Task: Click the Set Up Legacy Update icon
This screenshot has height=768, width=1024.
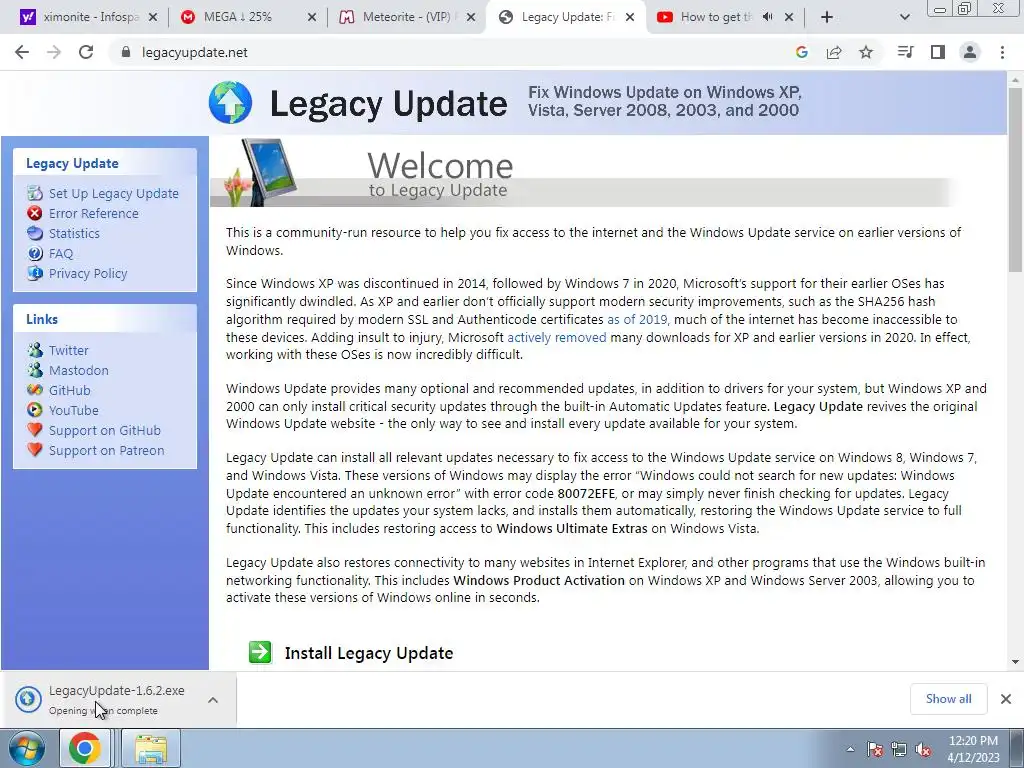Action: click(35, 193)
